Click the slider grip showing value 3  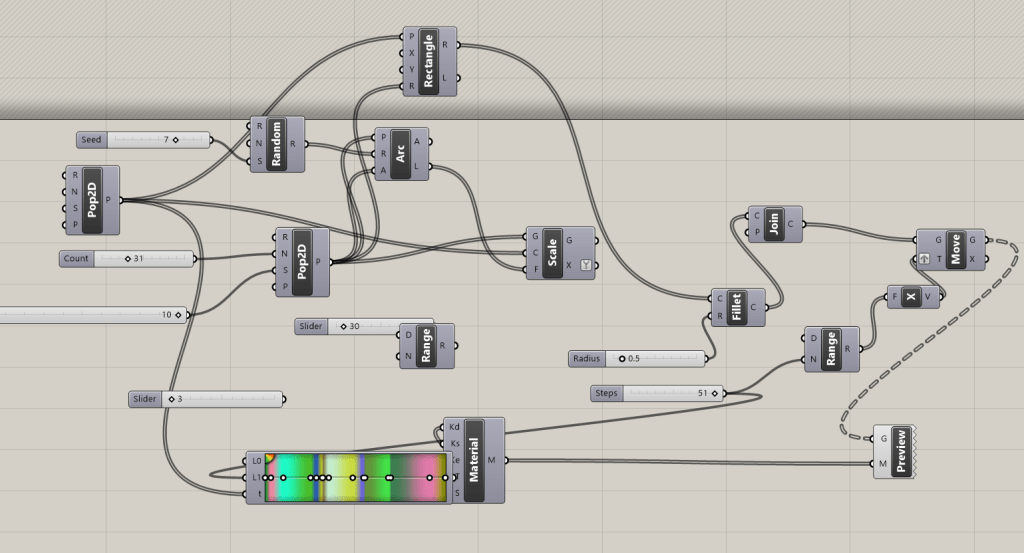[x=171, y=399]
